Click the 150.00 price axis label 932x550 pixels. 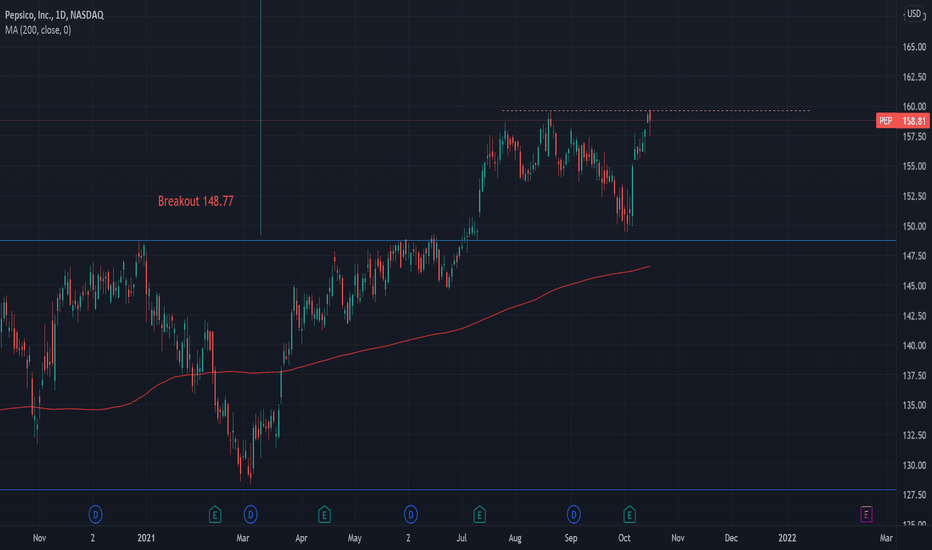pyautogui.click(x=914, y=226)
